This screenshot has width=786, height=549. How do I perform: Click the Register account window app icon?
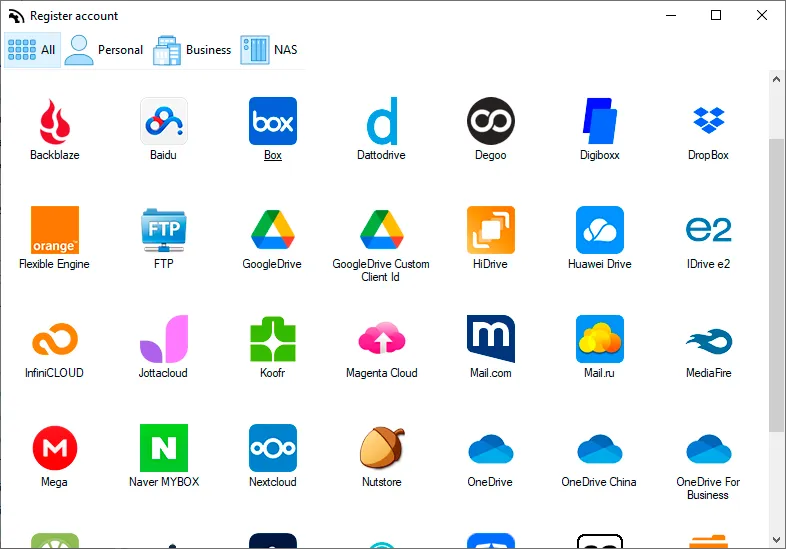16,16
